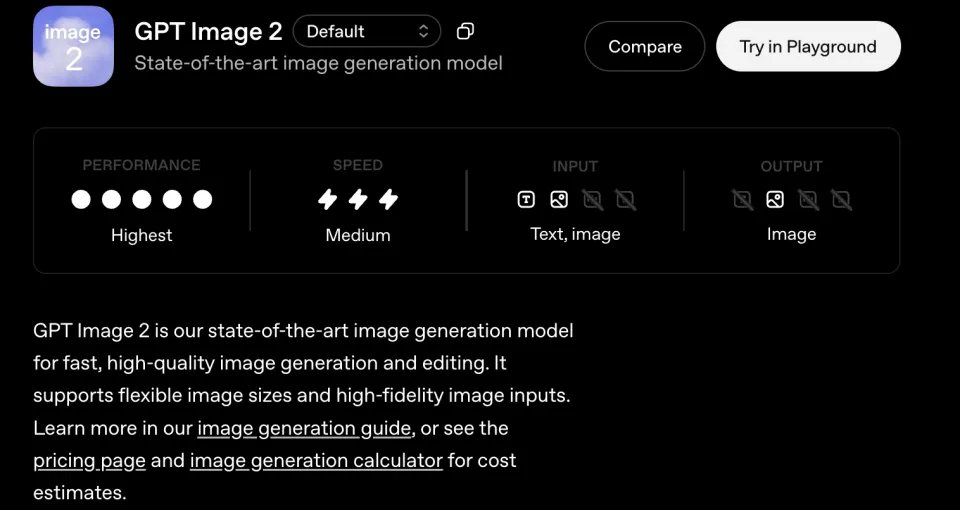This screenshot has height=510, width=960.
Task: Click the third lightning bolt speed icon
Action: tap(388, 200)
